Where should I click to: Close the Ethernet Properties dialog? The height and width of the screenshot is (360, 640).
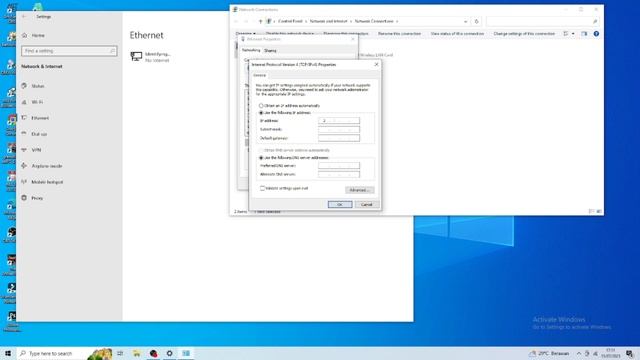[x=353, y=39]
